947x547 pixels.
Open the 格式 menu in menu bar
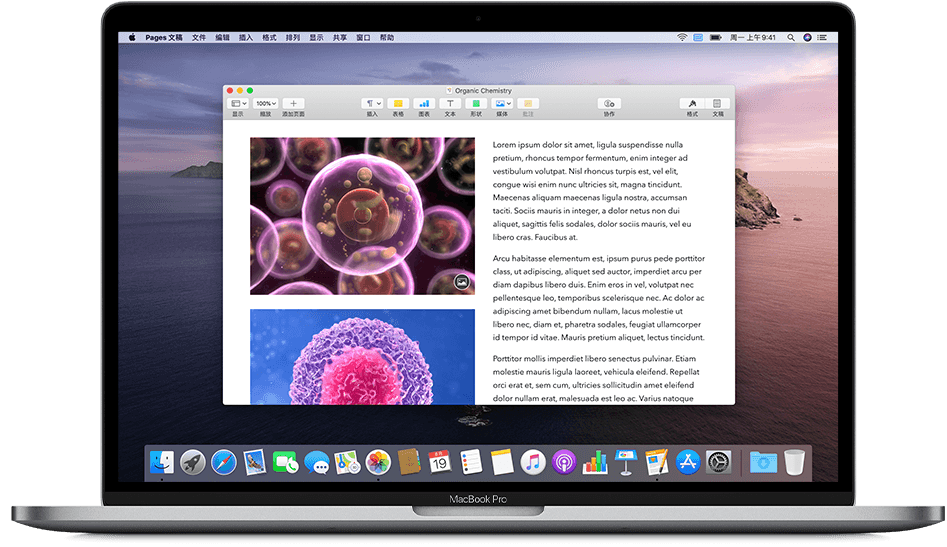[x=269, y=37]
